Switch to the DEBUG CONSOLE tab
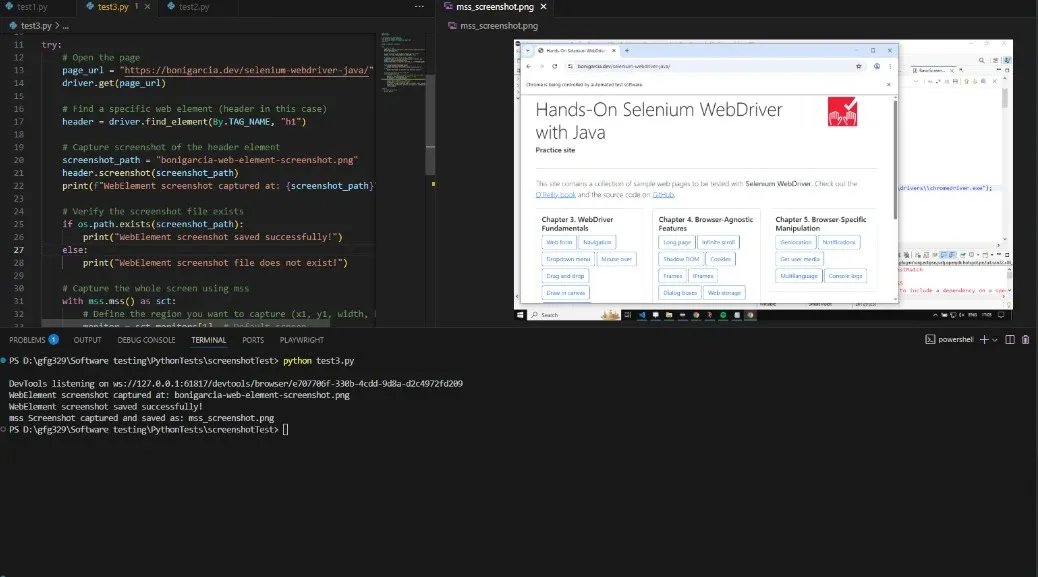The height and width of the screenshot is (577, 1038). [146, 340]
